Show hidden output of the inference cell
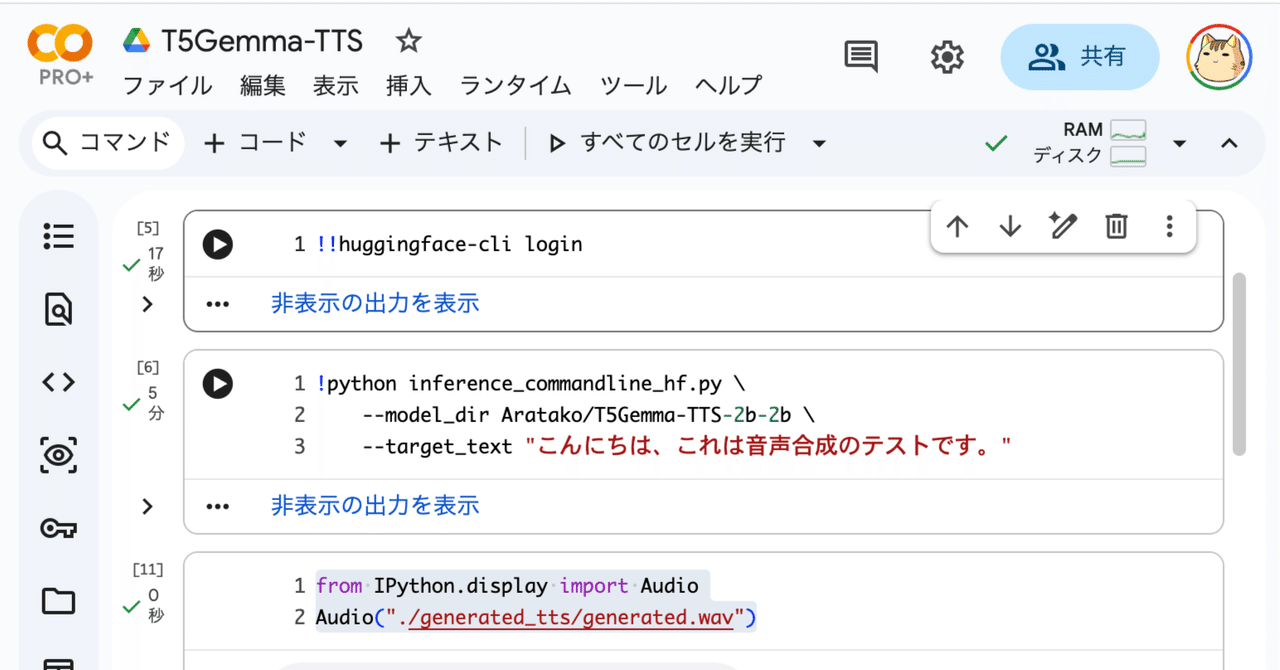This screenshot has width=1280, height=670. click(374, 505)
